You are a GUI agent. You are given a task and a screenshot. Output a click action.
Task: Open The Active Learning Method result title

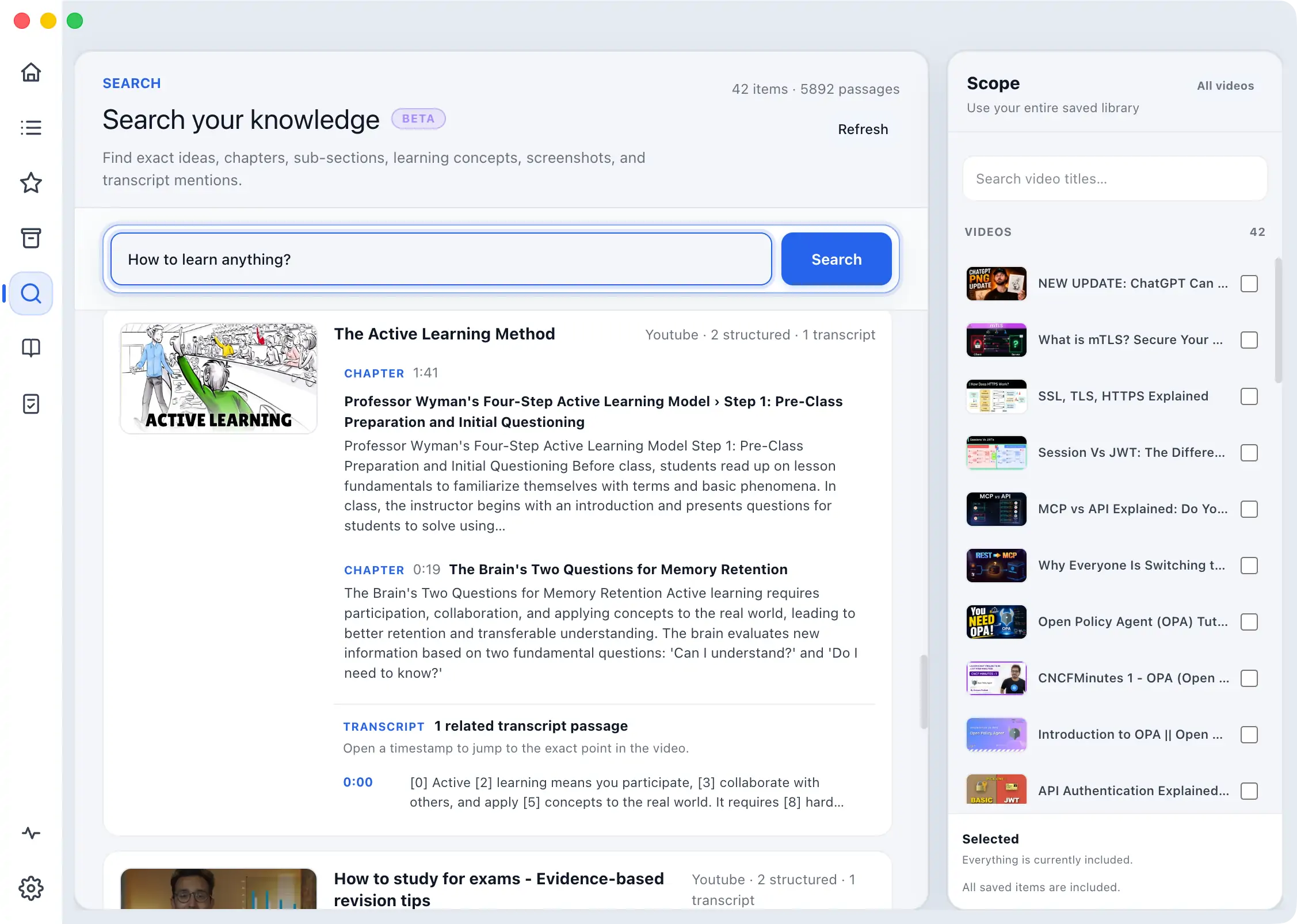444,334
